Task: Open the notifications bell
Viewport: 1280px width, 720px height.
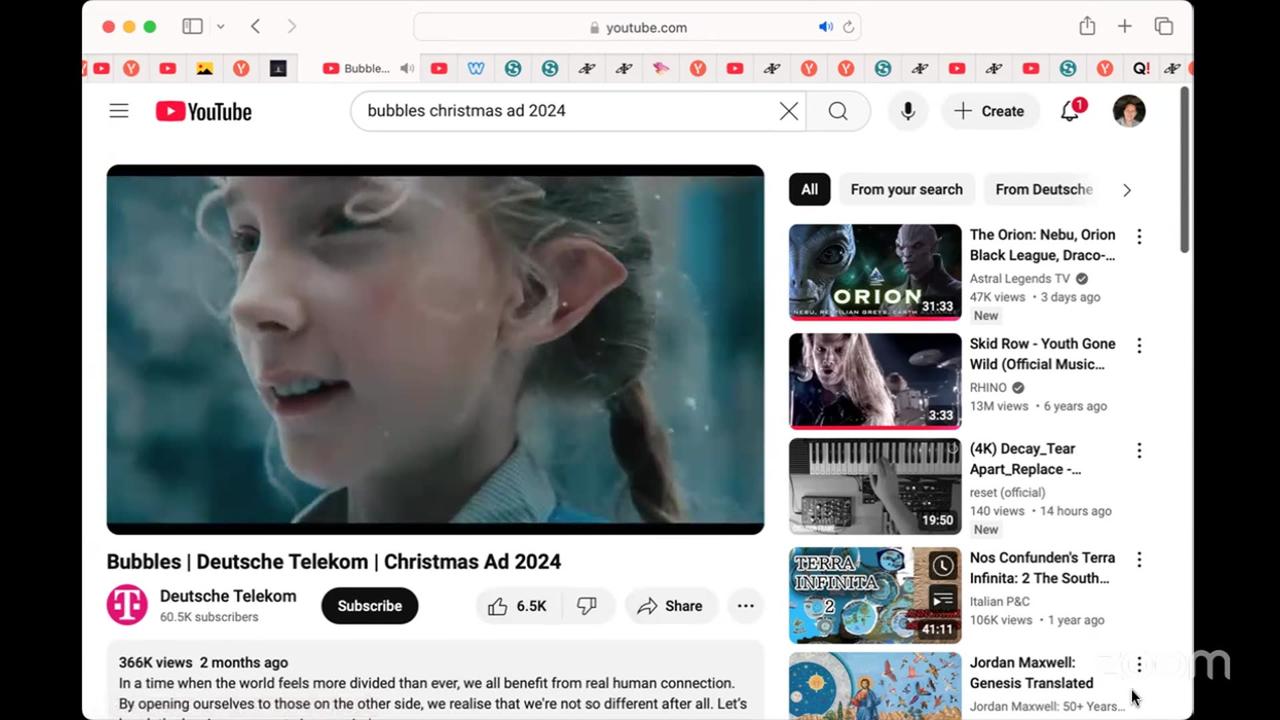Action: (1070, 111)
